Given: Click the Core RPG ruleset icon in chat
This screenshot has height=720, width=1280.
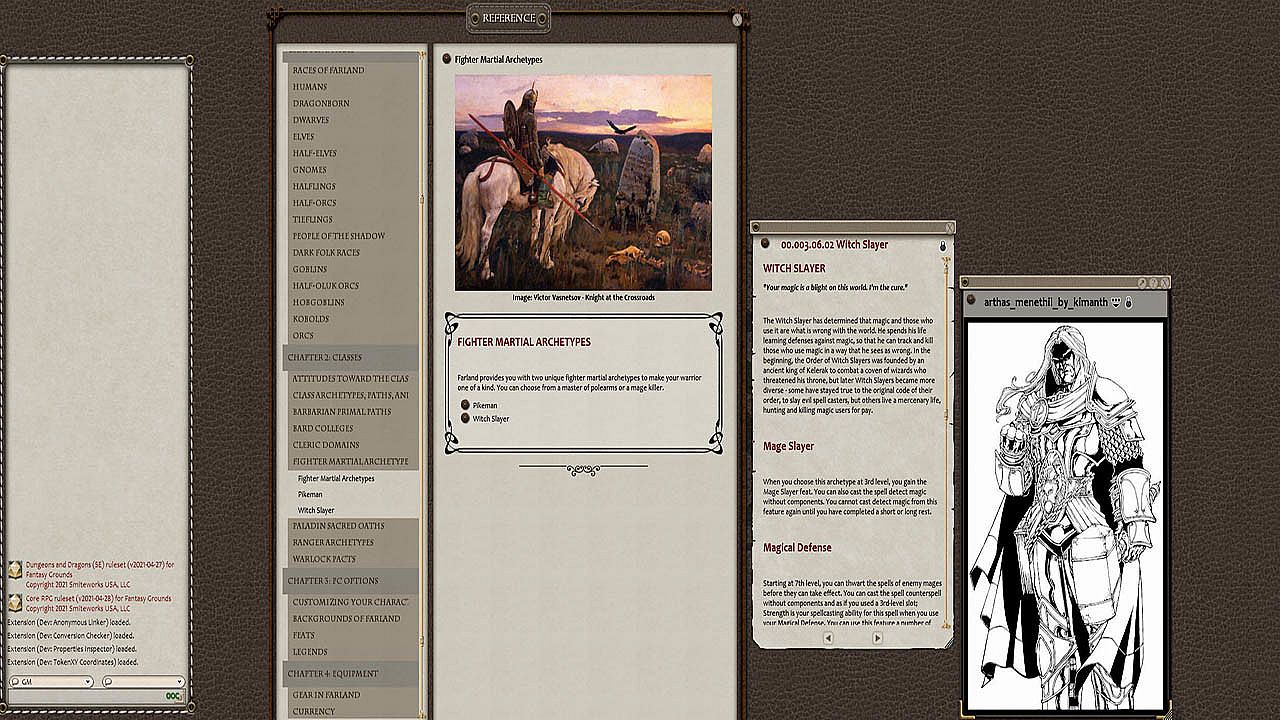Looking at the screenshot, I should (x=15, y=602).
